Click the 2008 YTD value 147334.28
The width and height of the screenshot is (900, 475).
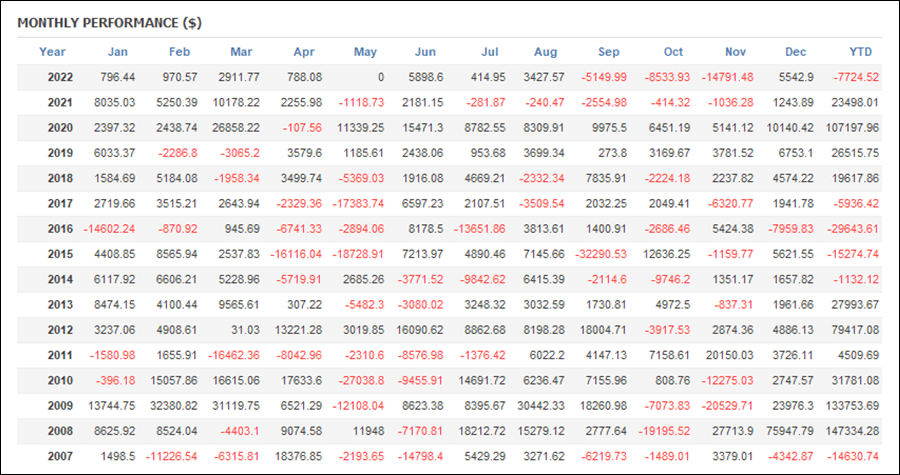coord(852,431)
